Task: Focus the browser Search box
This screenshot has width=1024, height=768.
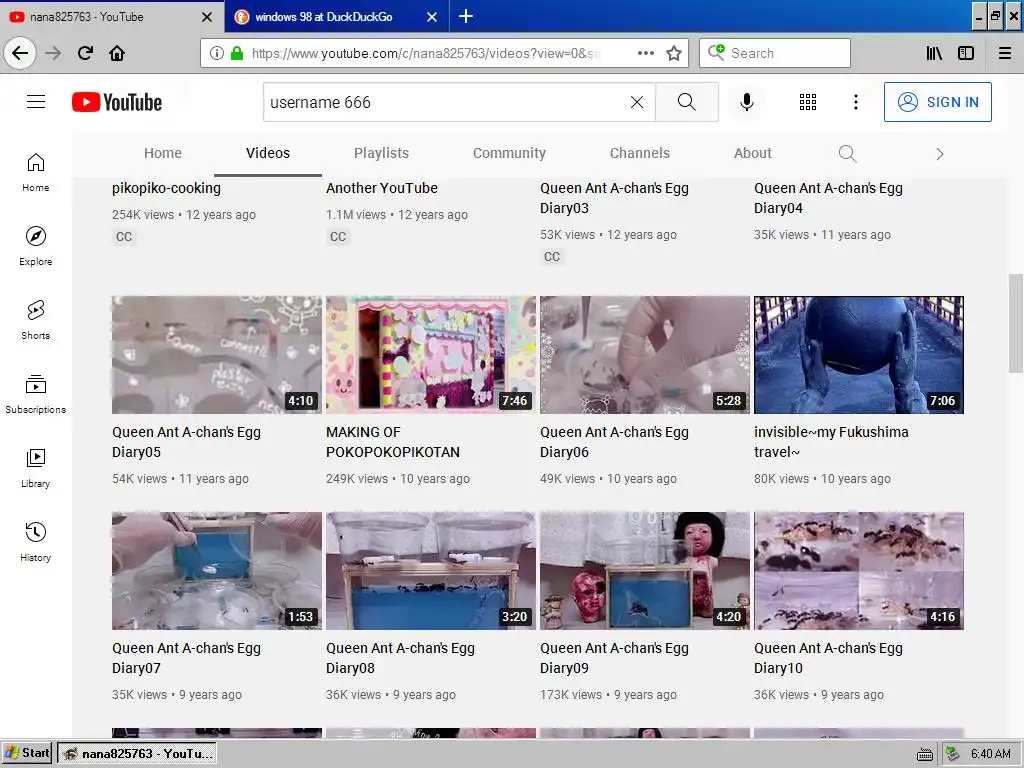Action: (775, 53)
